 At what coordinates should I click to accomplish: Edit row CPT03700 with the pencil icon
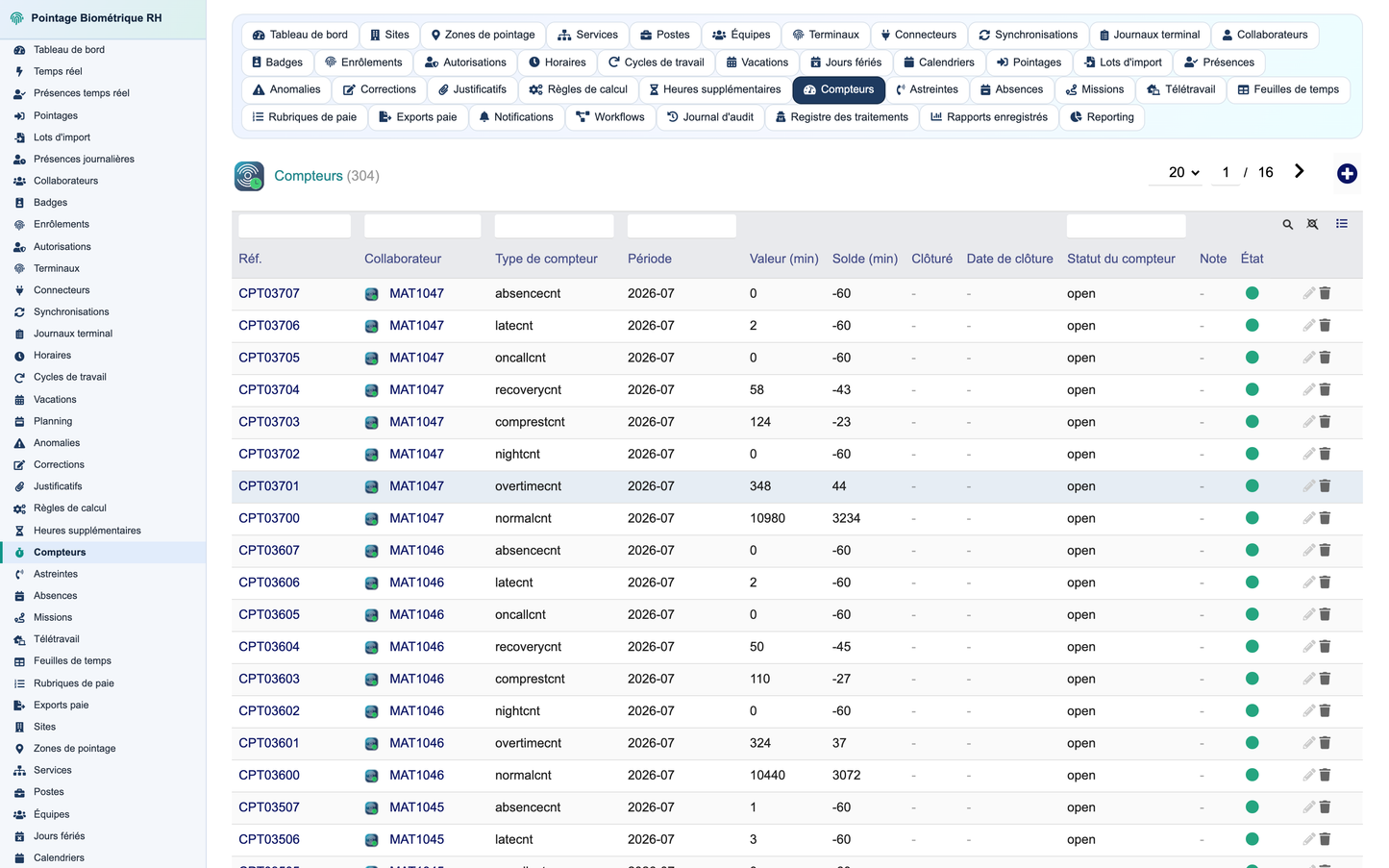pyautogui.click(x=1308, y=518)
